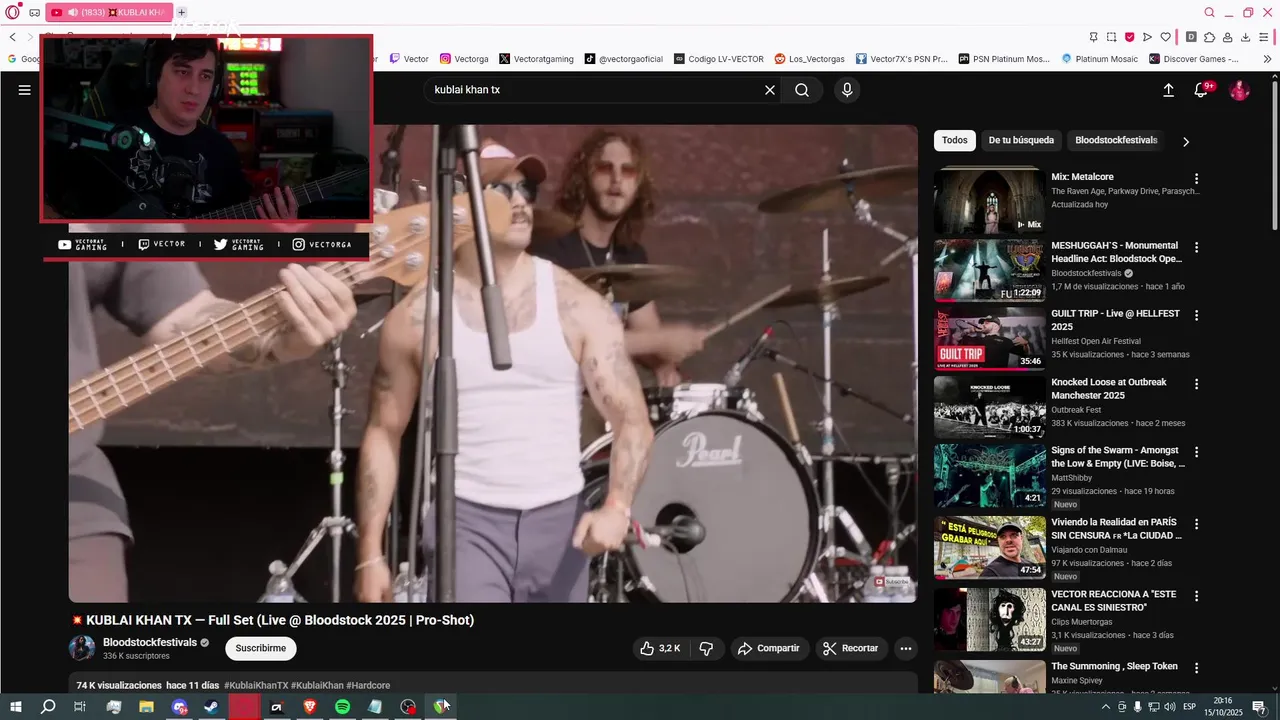The image size is (1280, 720).
Task: Dislike the video with thumbs down
Action: pyautogui.click(x=706, y=648)
